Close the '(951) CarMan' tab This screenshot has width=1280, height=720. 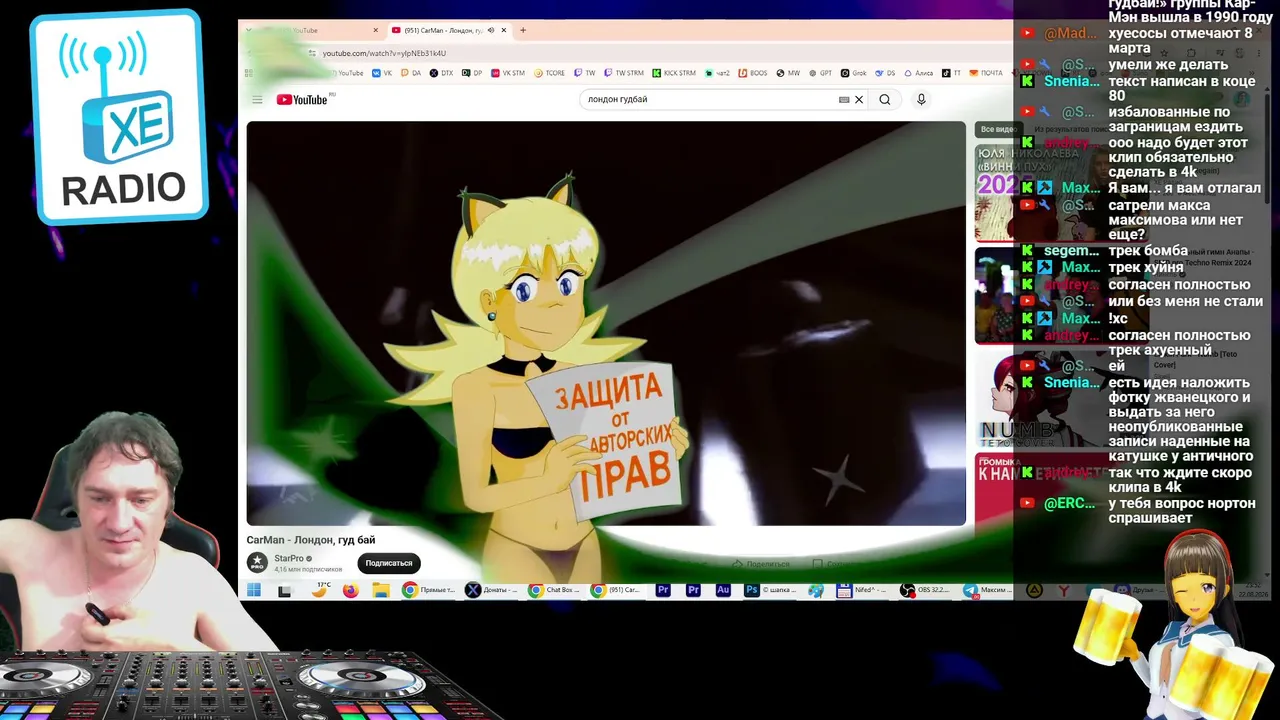click(504, 30)
